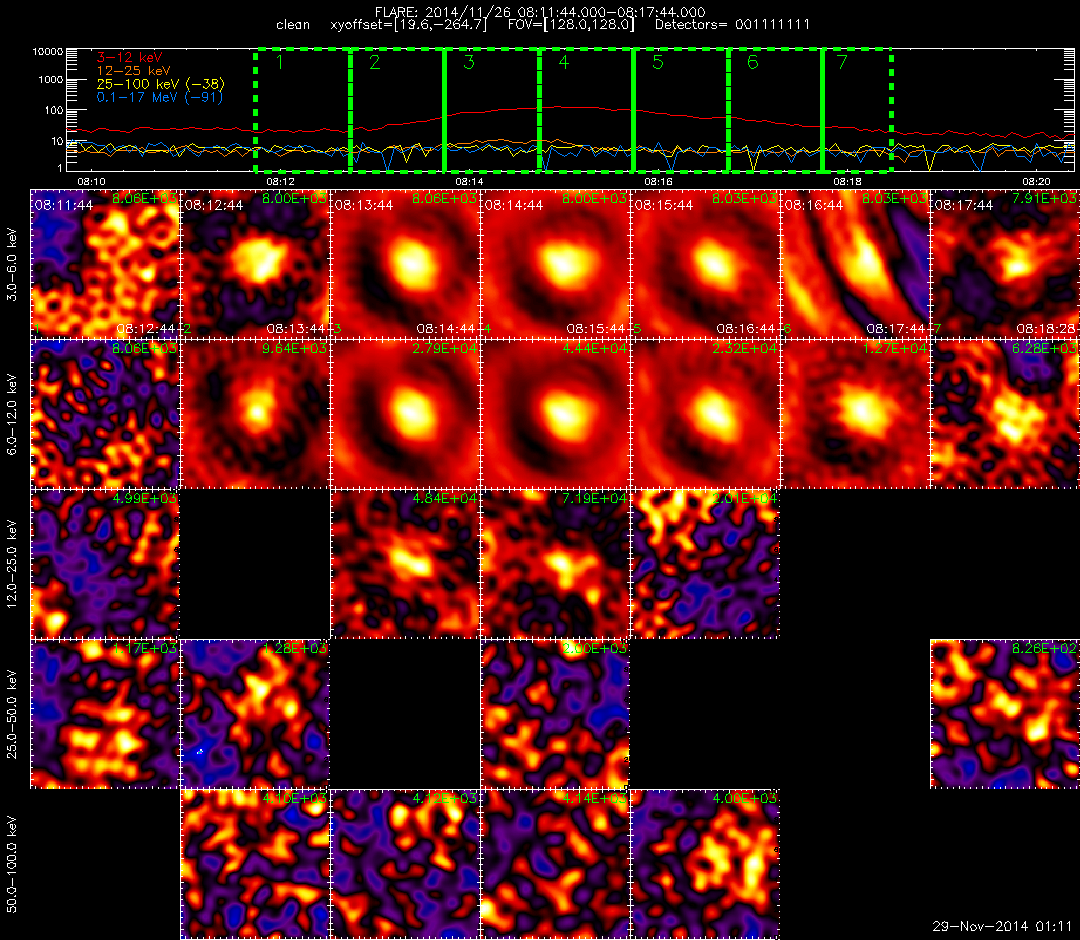Pick 50-100 keV image with peak 4.14E+03

555,864
